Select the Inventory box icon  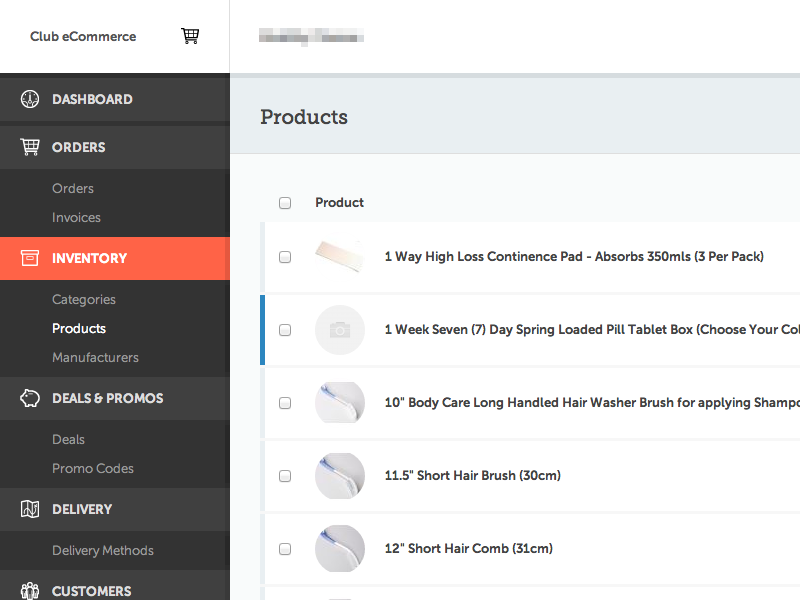[x=29, y=258]
